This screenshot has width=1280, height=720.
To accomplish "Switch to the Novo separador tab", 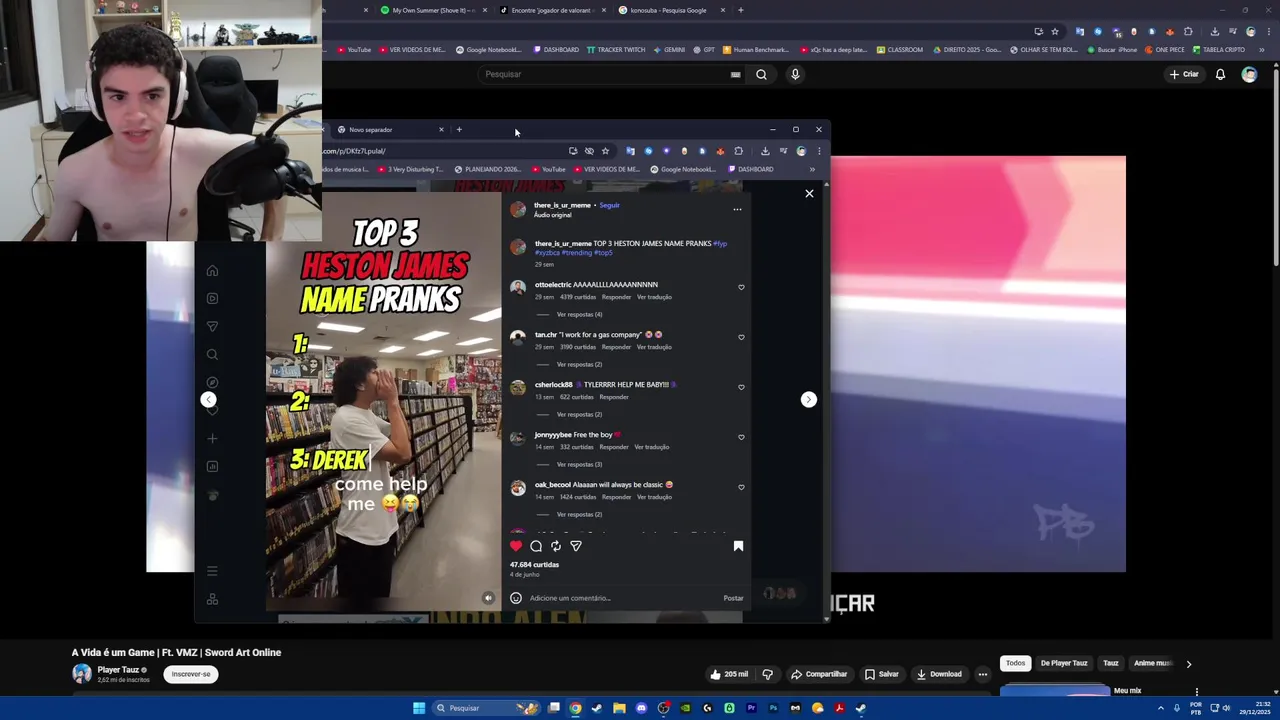I will [x=388, y=129].
